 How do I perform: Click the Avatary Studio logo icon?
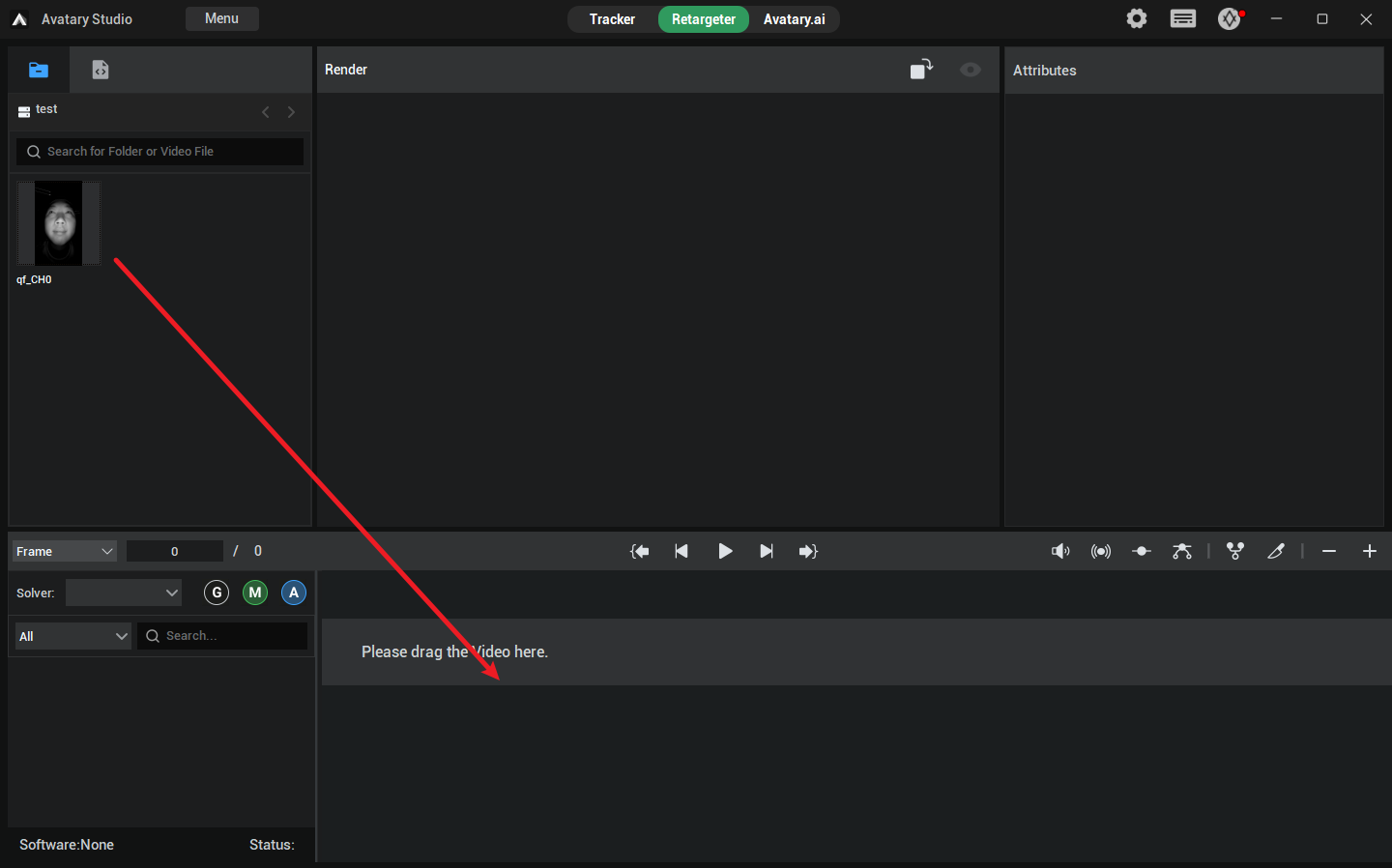coord(19,19)
